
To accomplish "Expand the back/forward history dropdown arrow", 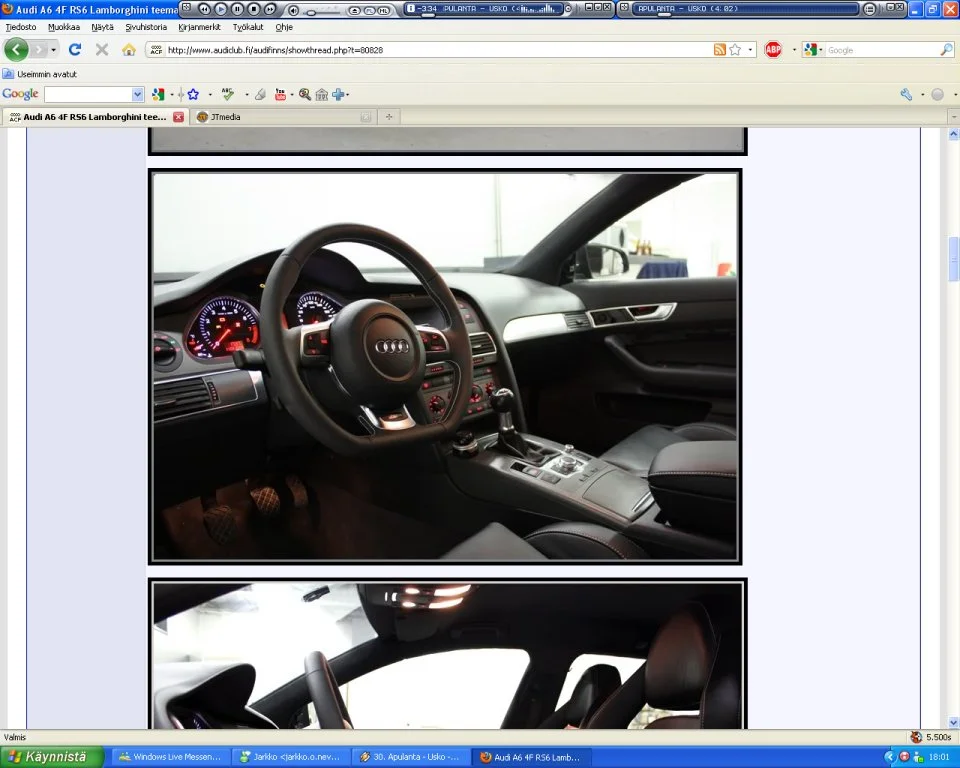I will tap(53, 49).
